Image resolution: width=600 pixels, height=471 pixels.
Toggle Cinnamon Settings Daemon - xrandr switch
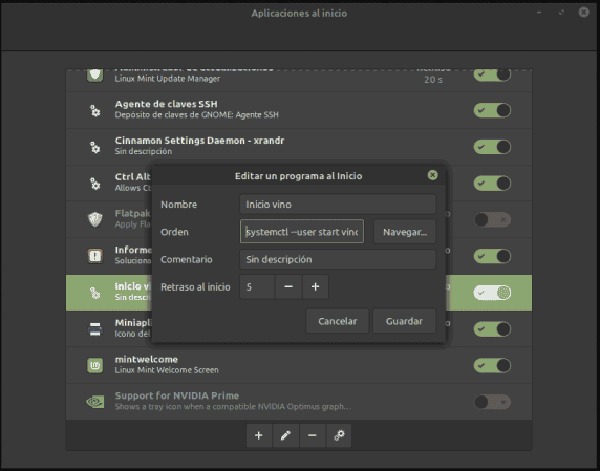click(x=492, y=147)
